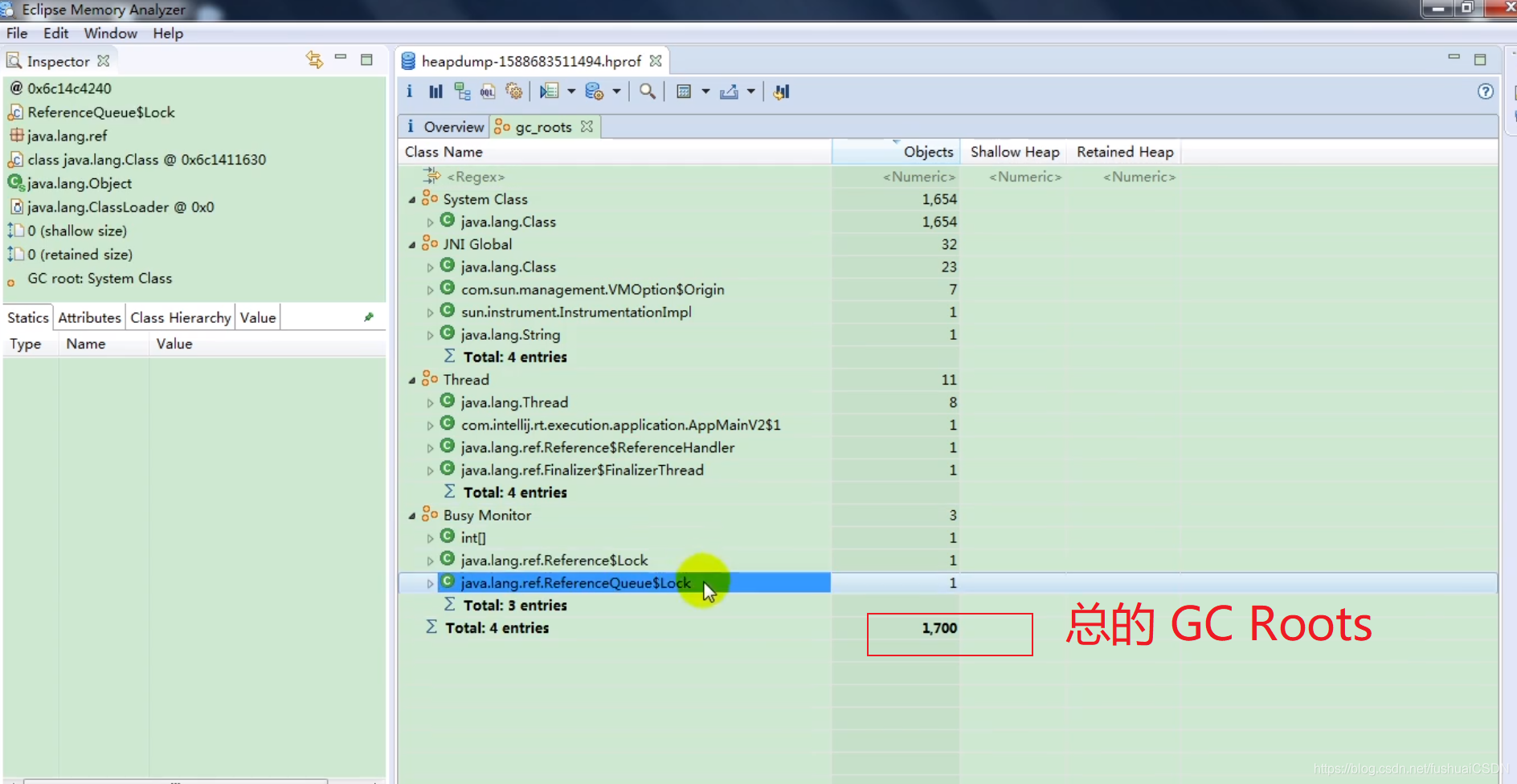This screenshot has width=1517, height=784.
Task: Open the Help menu
Action: (168, 33)
